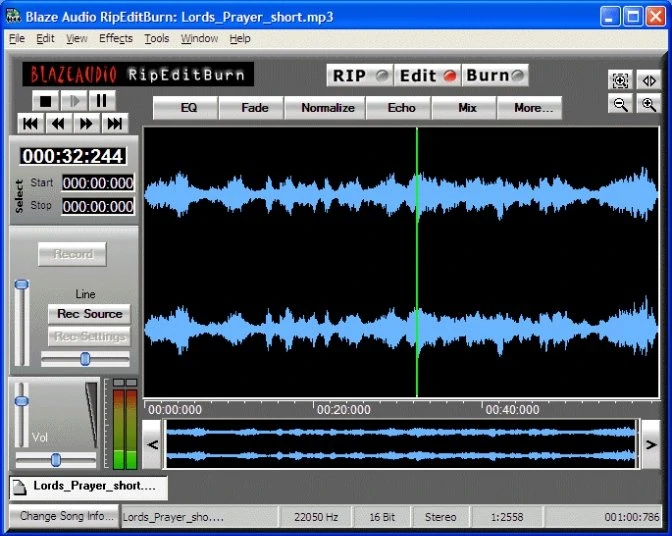Click the 16 Bit status entry
The width and height of the screenshot is (672, 536).
click(382, 517)
